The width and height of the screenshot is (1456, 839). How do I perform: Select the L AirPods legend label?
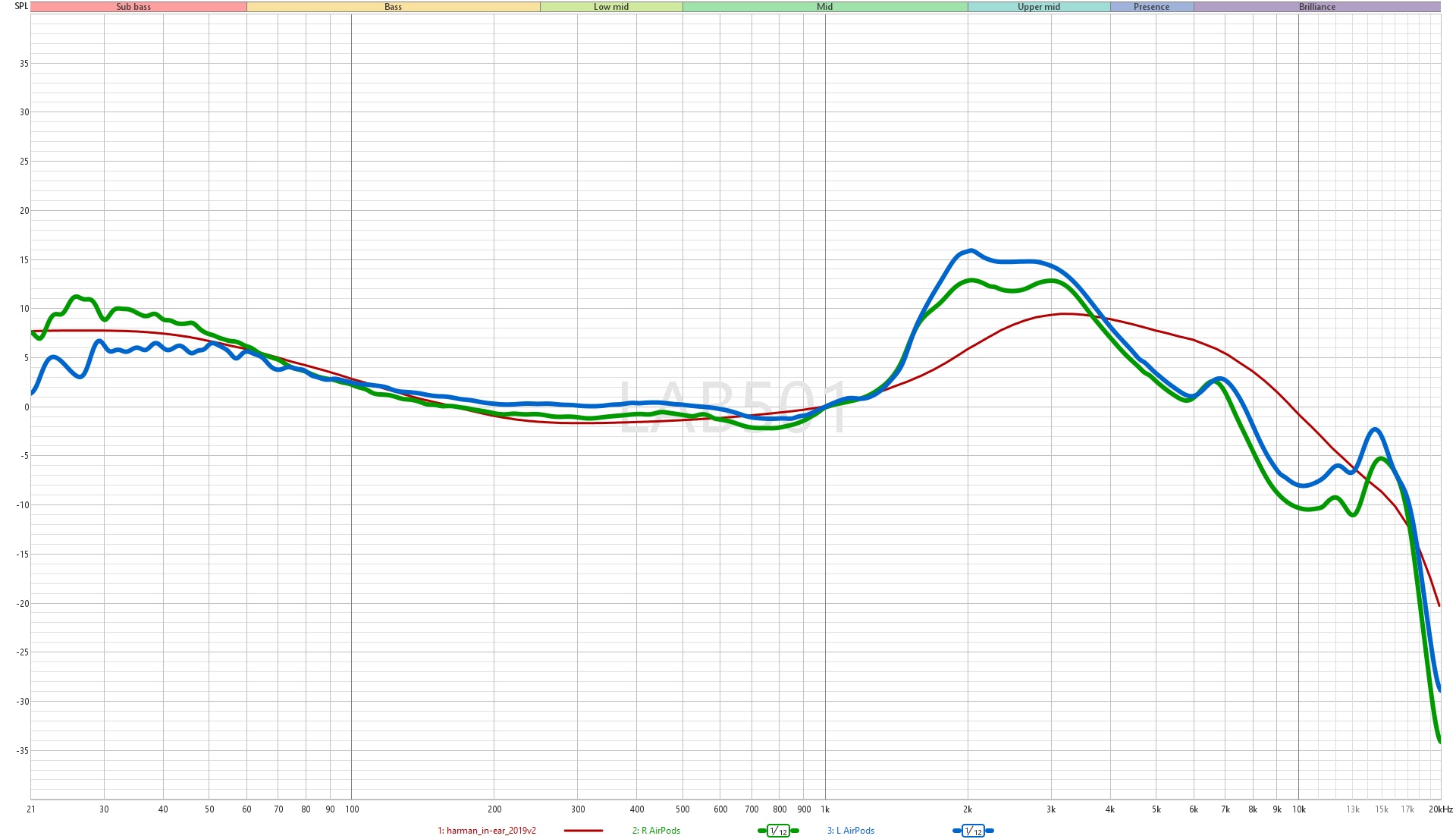(851, 831)
